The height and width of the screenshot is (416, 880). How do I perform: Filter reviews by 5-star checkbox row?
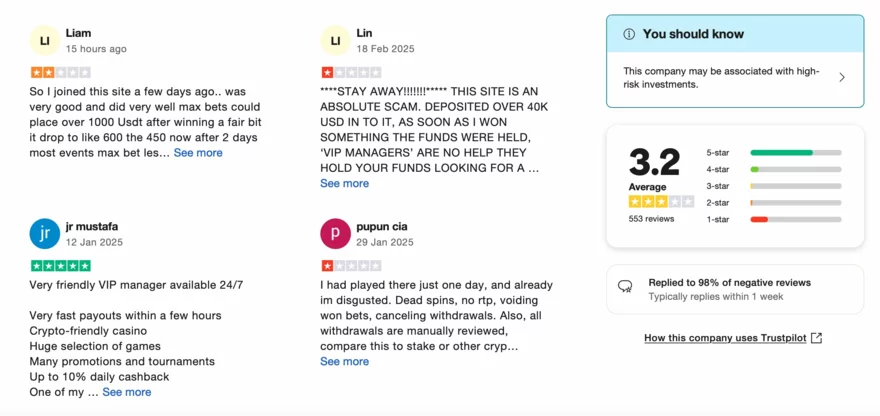[774, 153]
